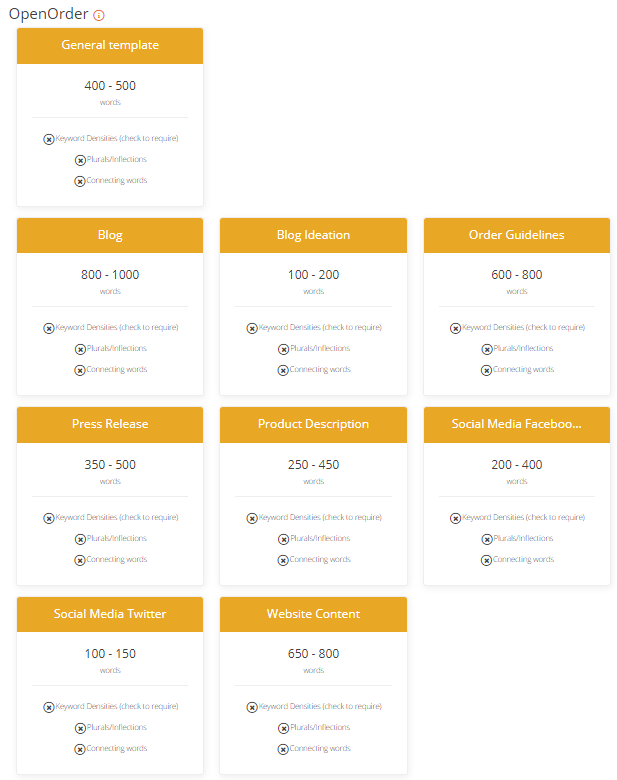Choose the Press Release template header

click(x=110, y=425)
